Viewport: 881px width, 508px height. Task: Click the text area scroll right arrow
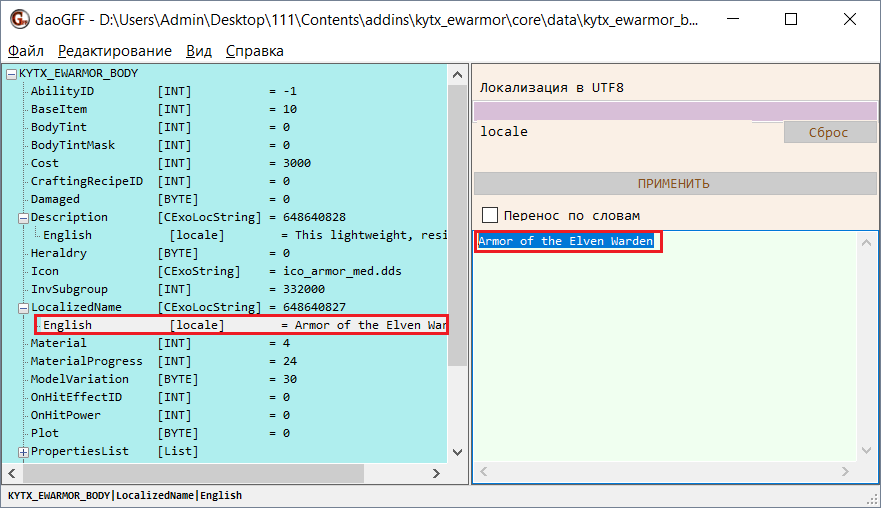845,472
